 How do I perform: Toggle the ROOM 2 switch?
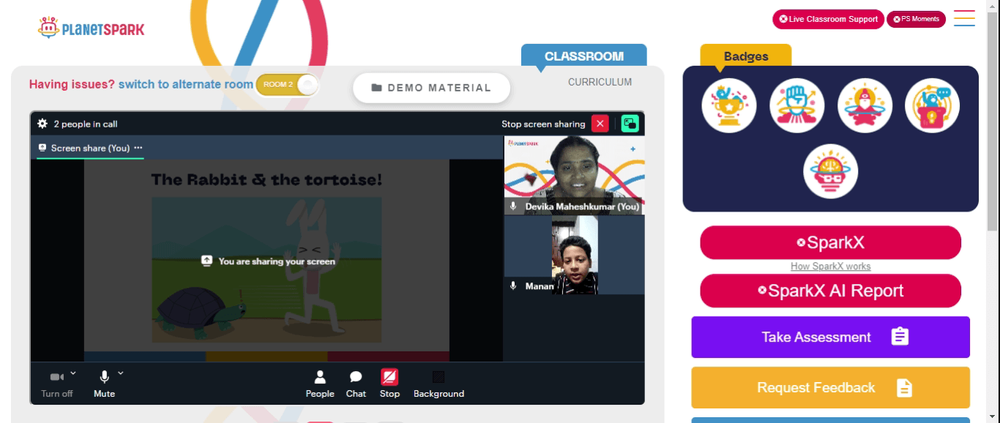(287, 85)
